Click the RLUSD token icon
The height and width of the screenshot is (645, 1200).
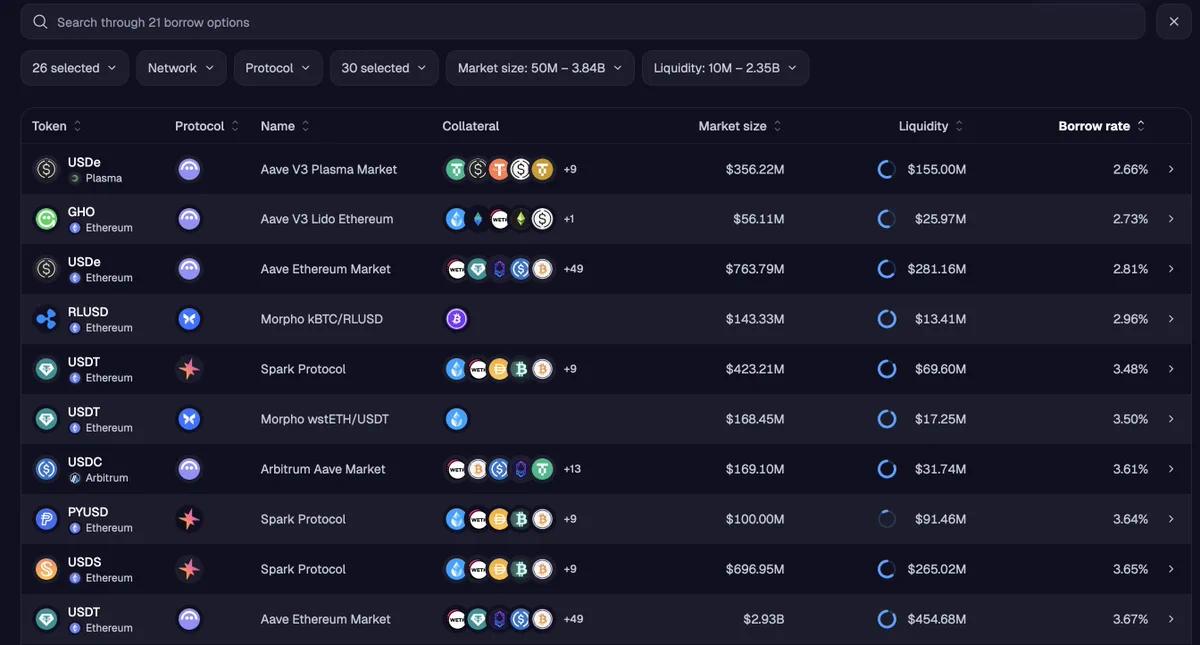point(46,319)
